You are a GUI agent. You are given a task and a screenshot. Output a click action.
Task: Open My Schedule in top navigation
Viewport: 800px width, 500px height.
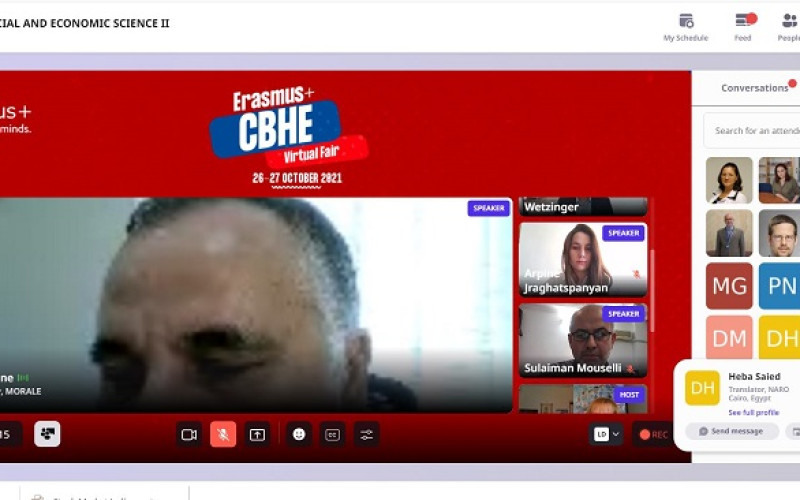tap(685, 27)
